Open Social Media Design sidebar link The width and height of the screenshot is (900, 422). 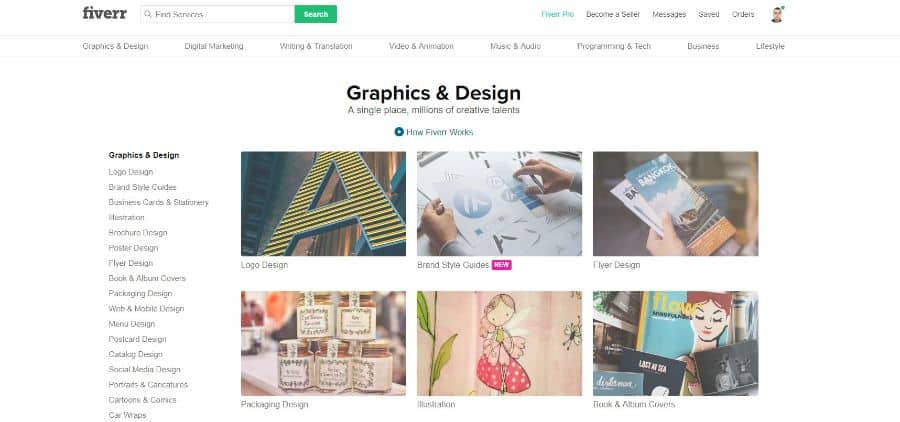(x=145, y=369)
